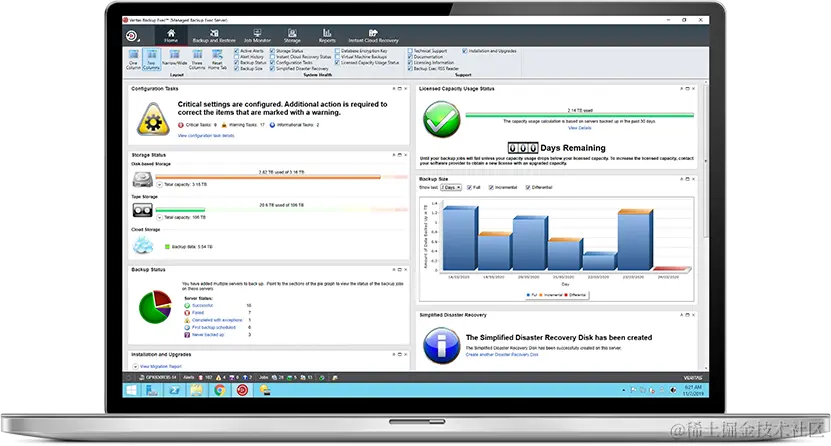Click Create another Disaster Recovery Disk link

point(502,355)
